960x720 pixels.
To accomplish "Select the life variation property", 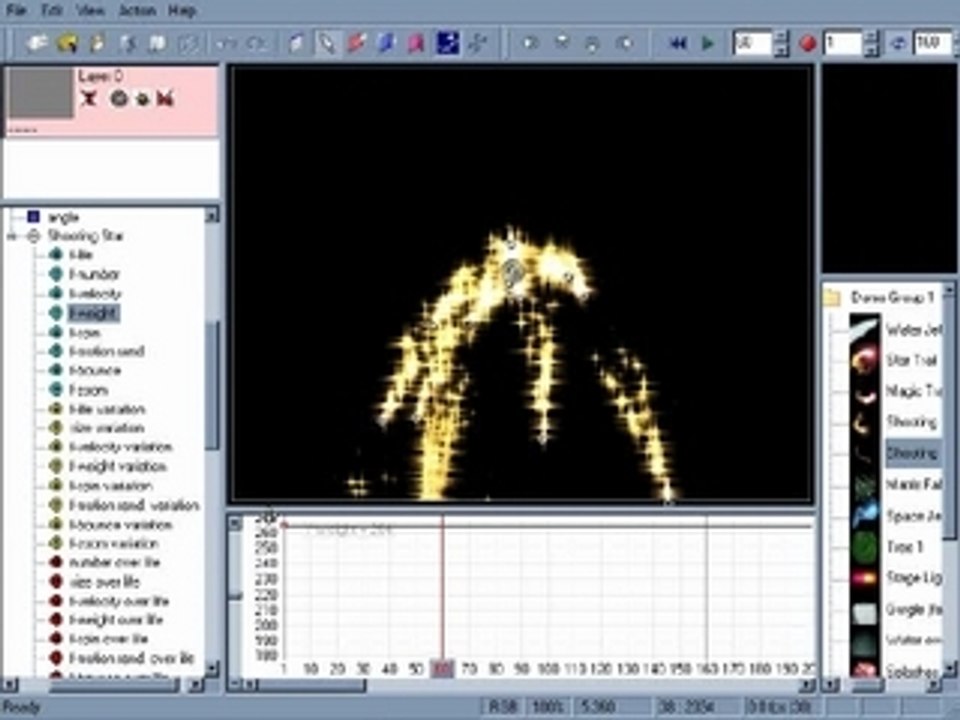I will pyautogui.click(x=107, y=409).
